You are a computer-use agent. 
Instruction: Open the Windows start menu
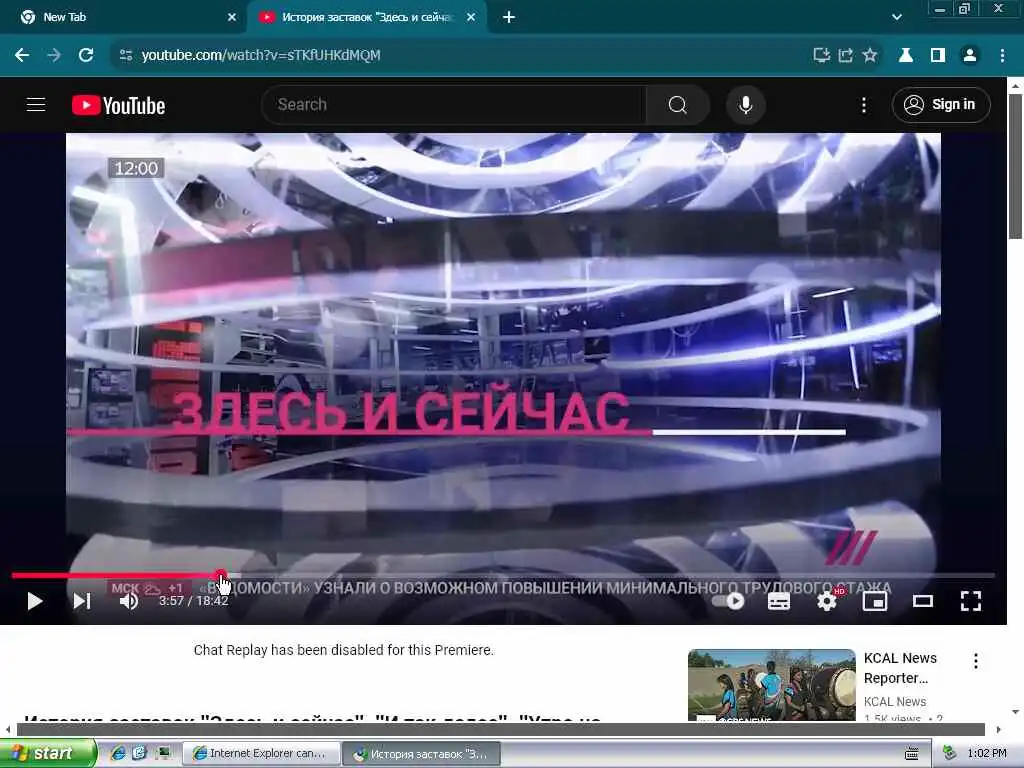pyautogui.click(x=48, y=753)
